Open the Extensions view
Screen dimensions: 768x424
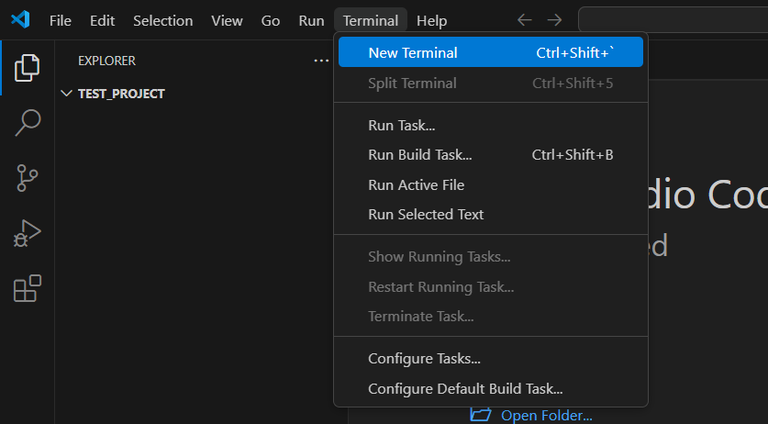tap(27, 289)
